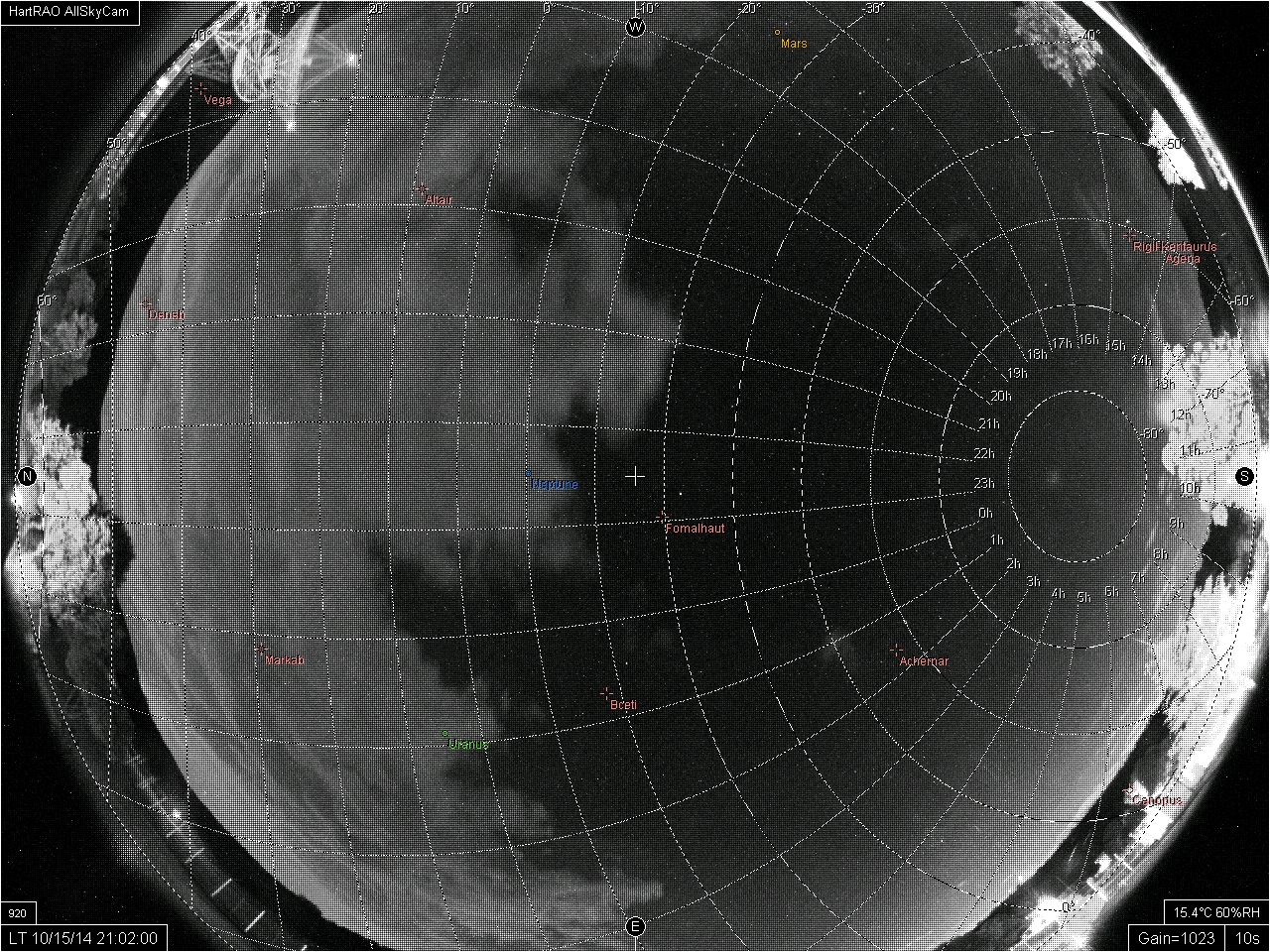
Task: Click the '18h' right ascension label
Action: pos(1037,355)
